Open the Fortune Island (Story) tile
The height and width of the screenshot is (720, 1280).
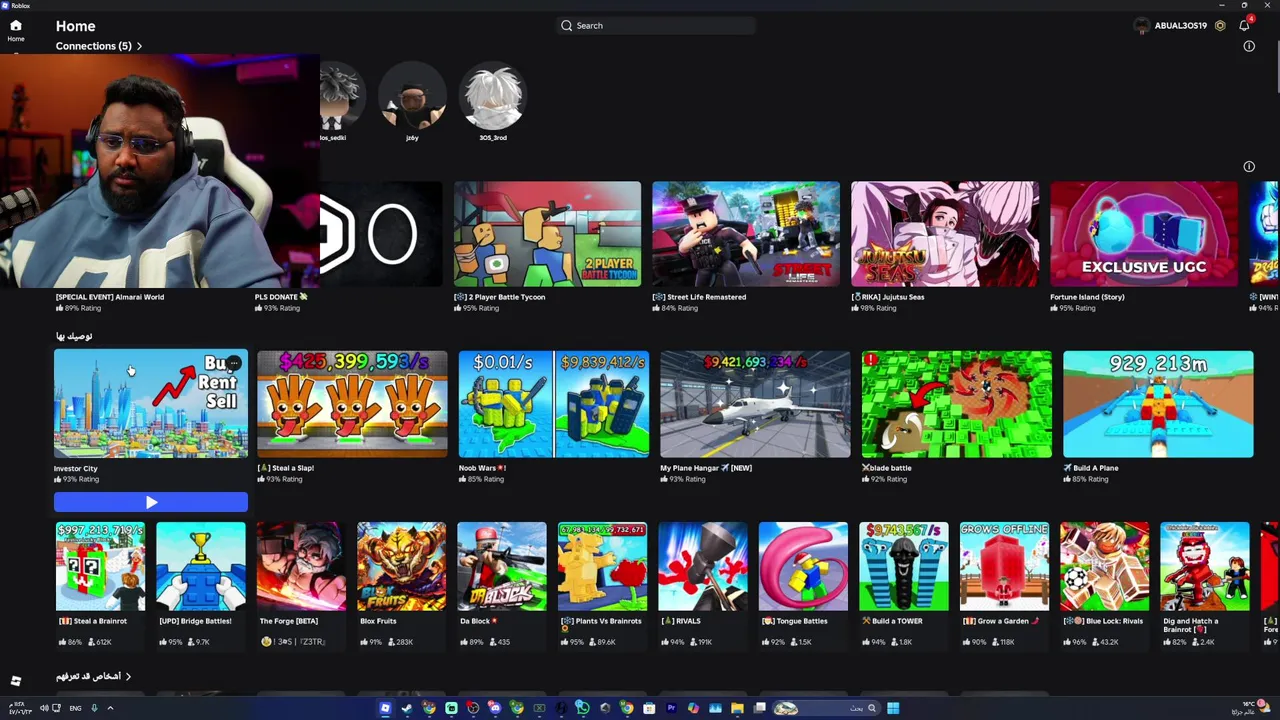point(1144,234)
